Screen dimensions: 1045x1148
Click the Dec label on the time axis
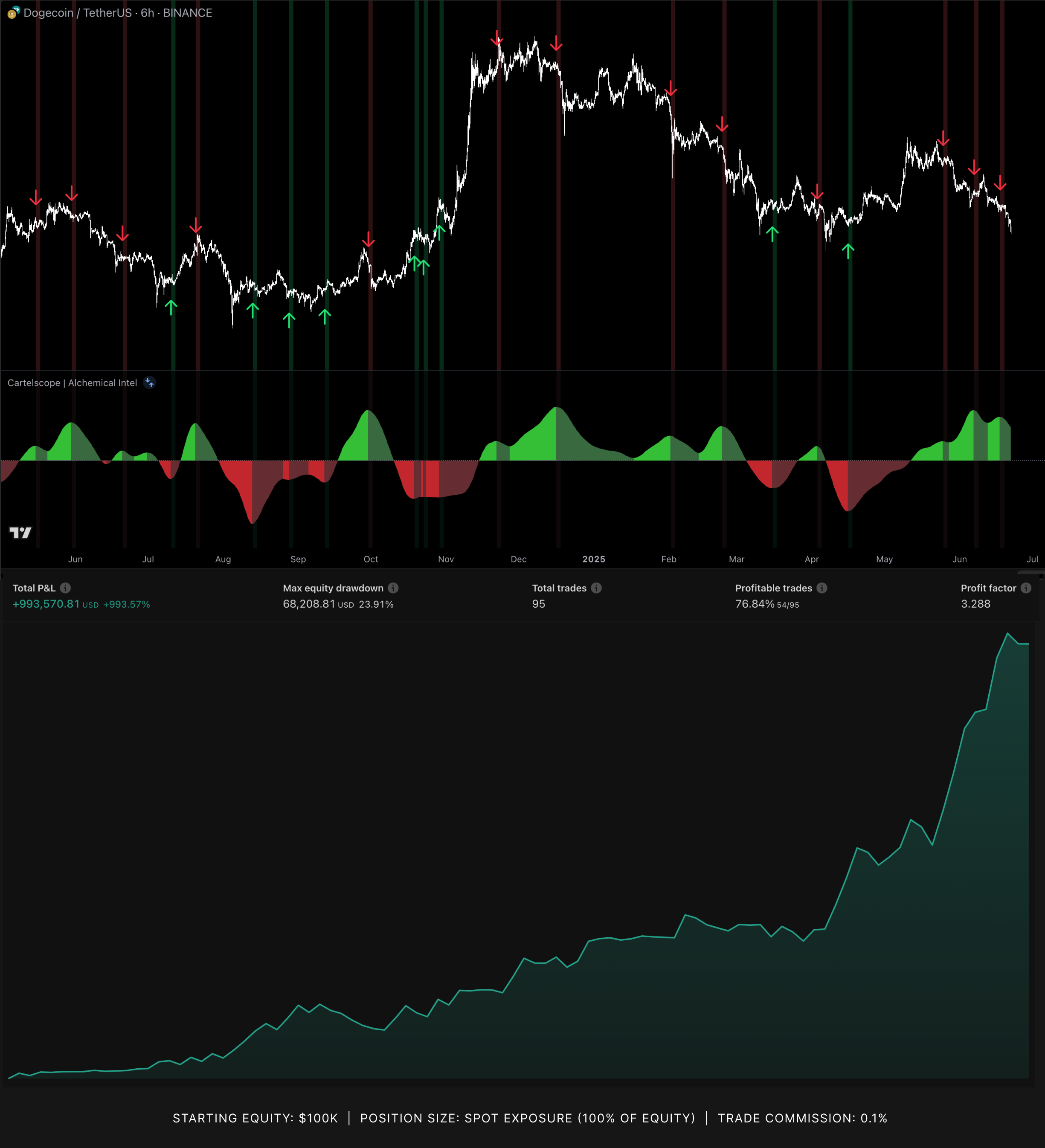pos(519,559)
